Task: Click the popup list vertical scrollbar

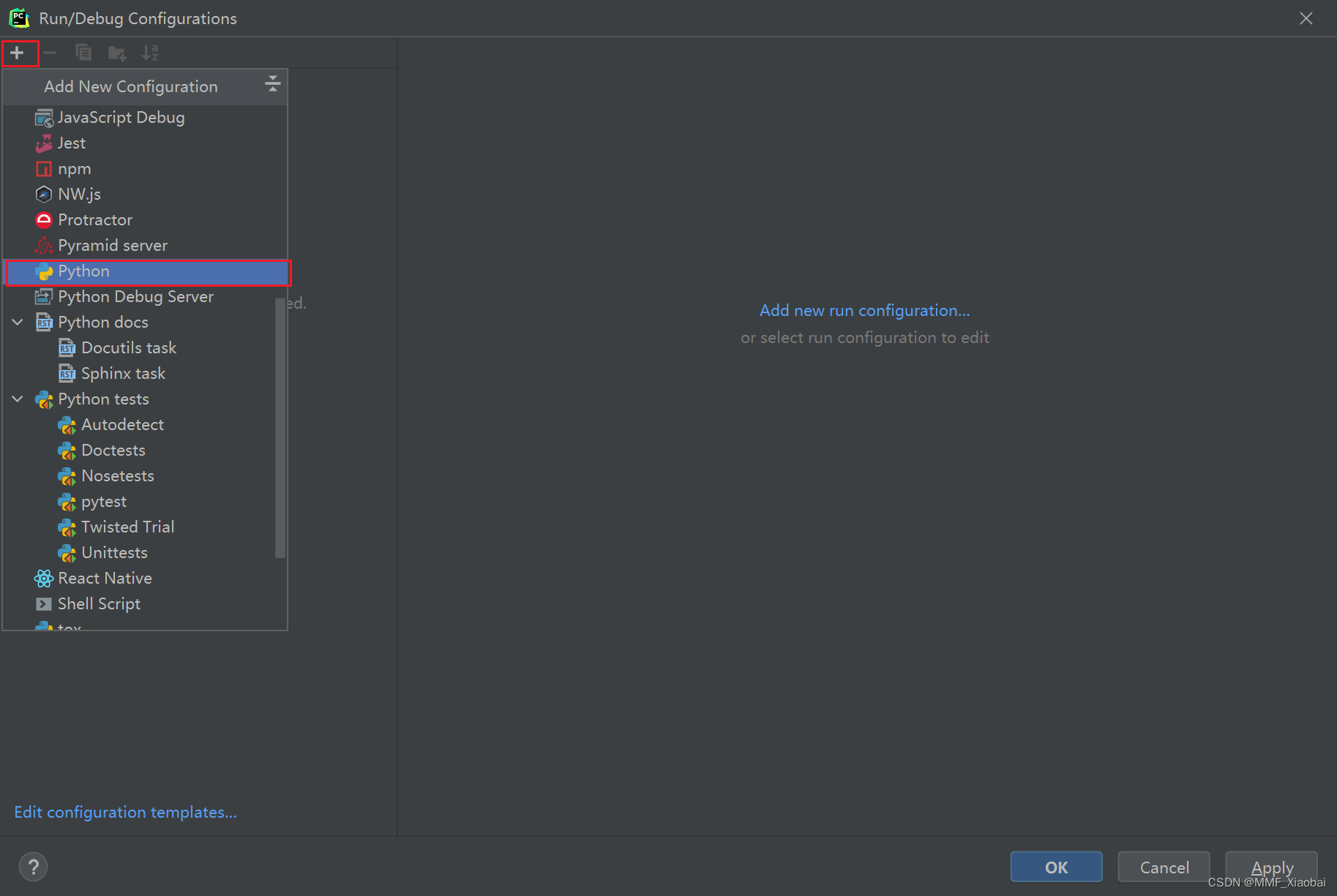Action: point(280,428)
